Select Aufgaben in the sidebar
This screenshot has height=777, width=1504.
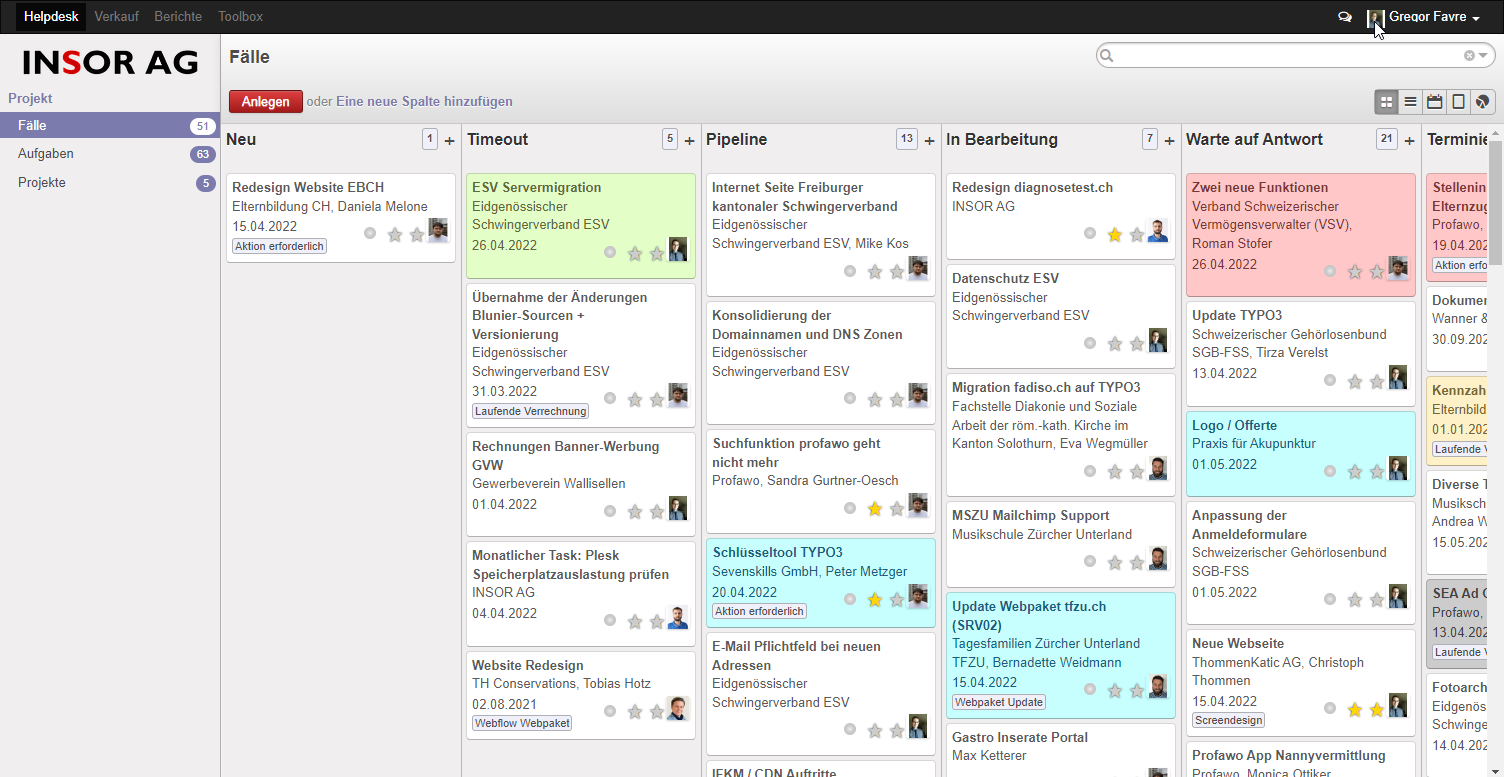coord(46,154)
